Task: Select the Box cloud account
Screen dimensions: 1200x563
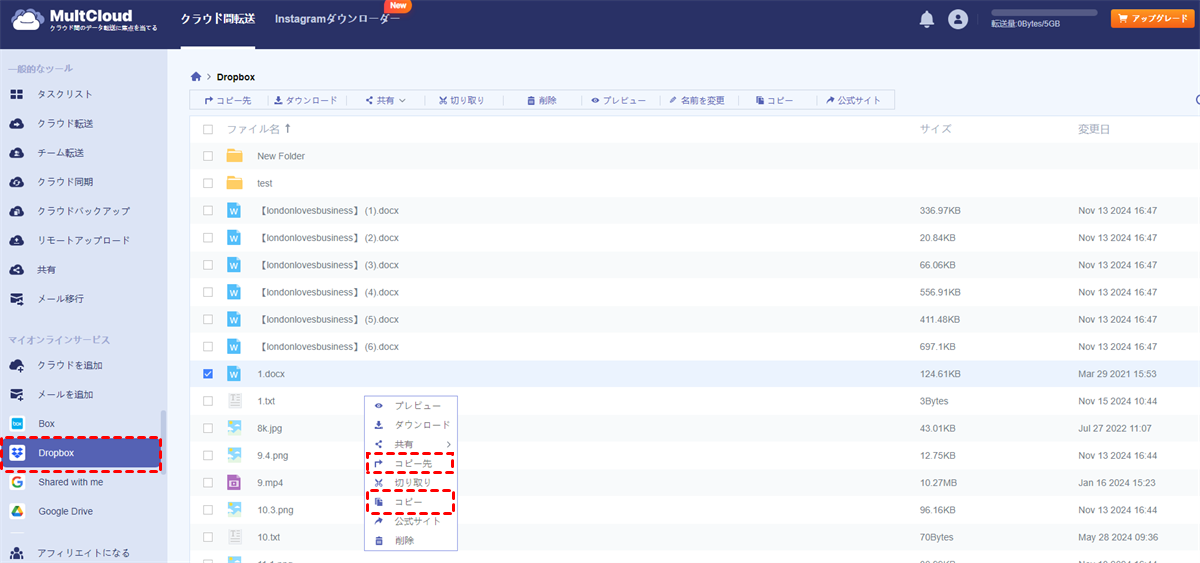Action: click(x=46, y=423)
